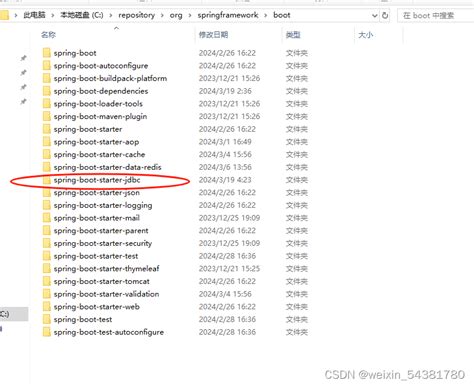This screenshot has width=474, height=386.
Task: Click the spring-boot-starter folder icon
Action: pyautogui.click(x=47, y=129)
